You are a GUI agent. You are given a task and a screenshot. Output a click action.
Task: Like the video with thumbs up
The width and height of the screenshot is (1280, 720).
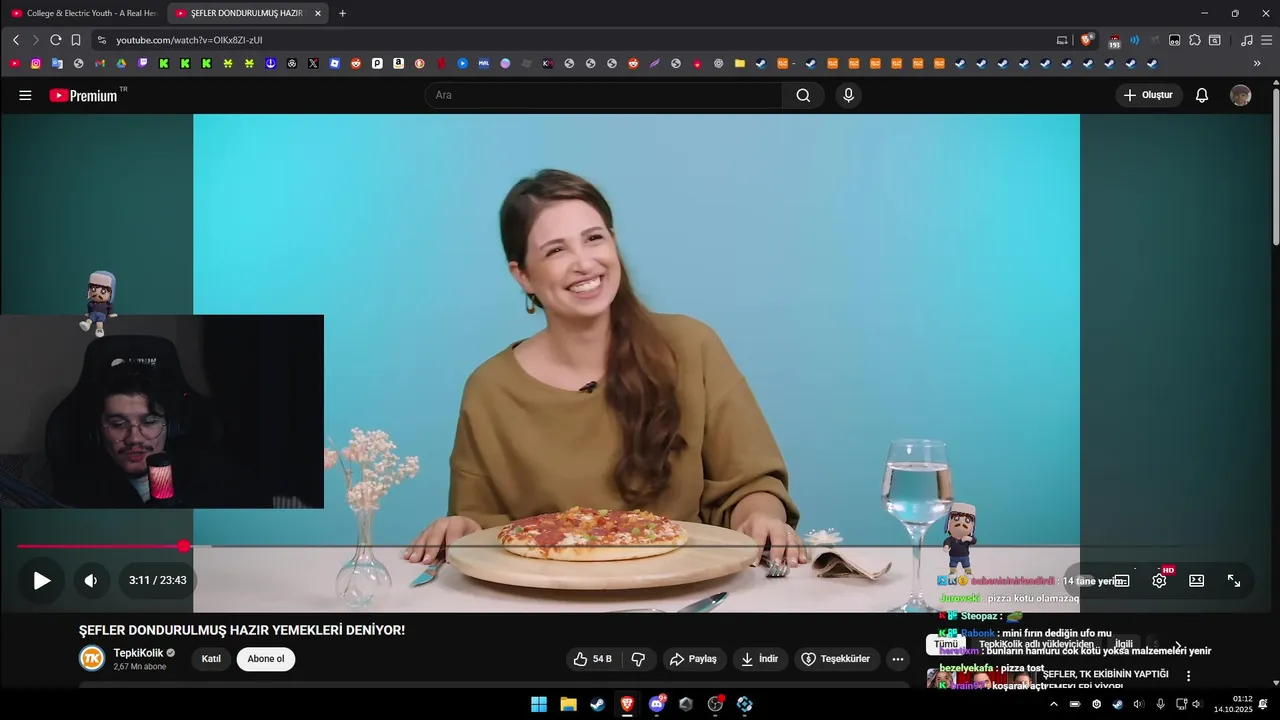pos(591,659)
